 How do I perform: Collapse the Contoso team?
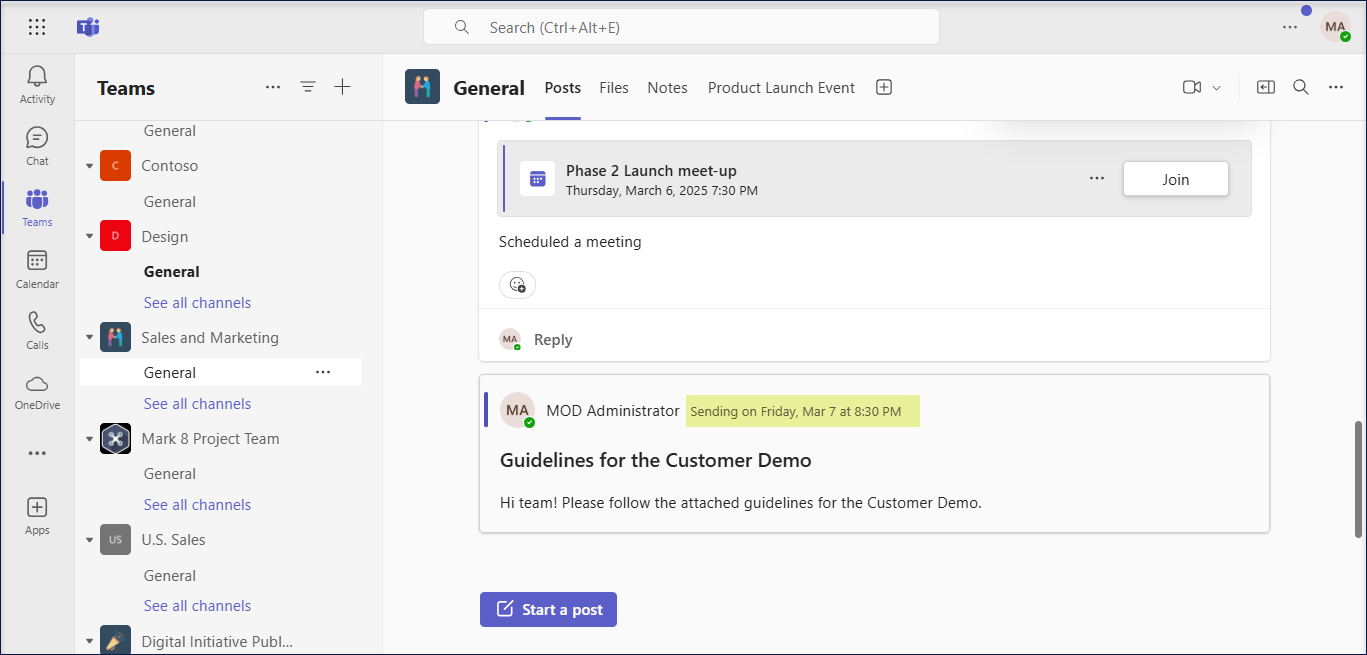[90, 166]
